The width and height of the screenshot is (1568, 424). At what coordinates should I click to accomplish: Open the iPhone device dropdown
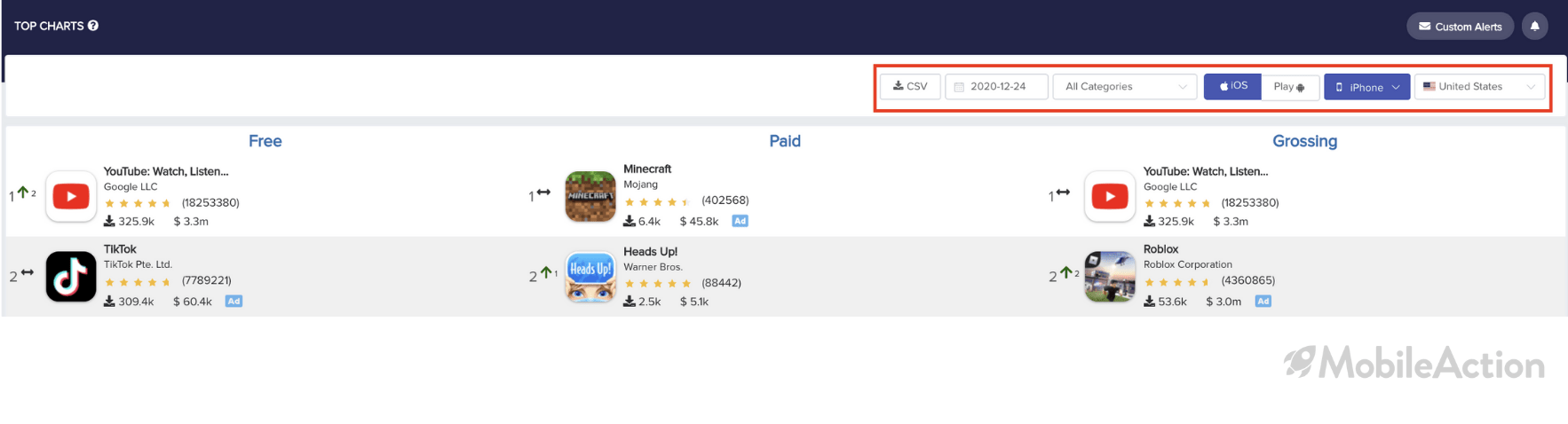1366,87
